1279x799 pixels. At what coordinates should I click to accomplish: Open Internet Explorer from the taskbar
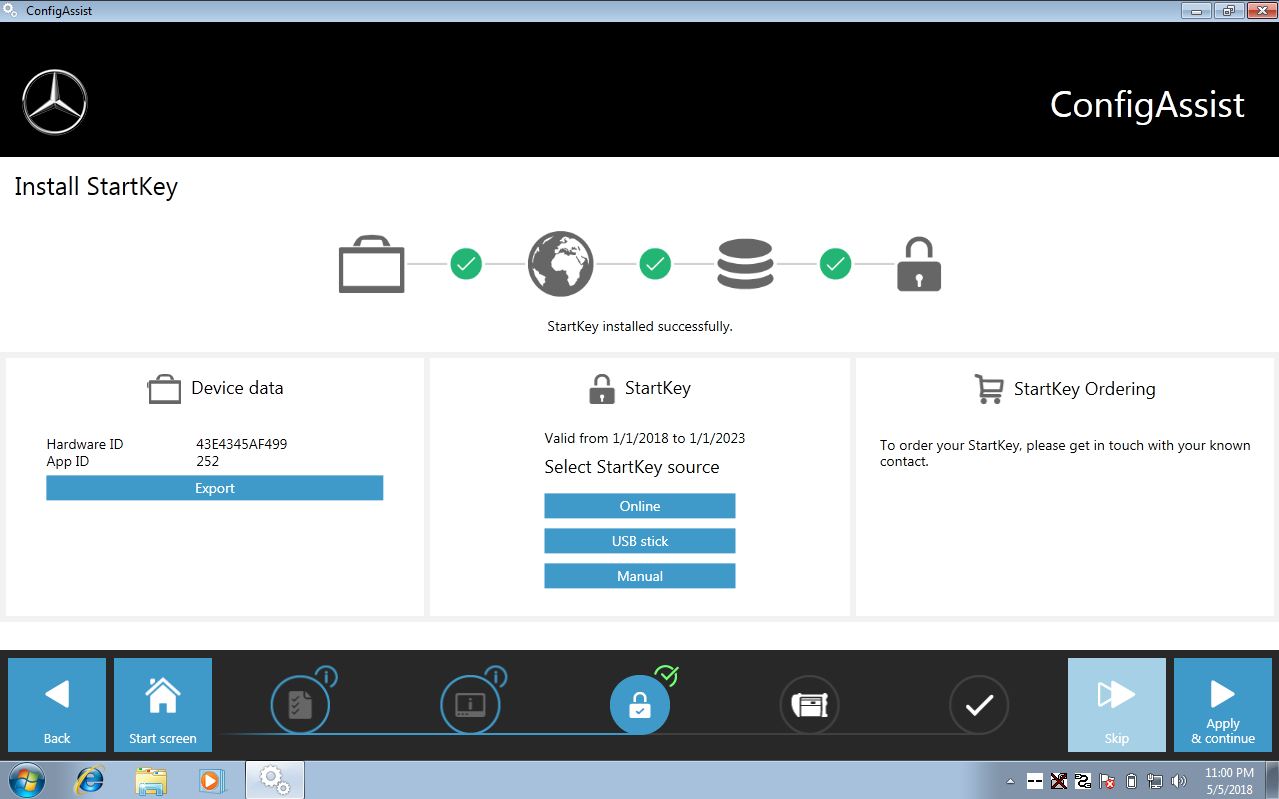tap(90, 780)
